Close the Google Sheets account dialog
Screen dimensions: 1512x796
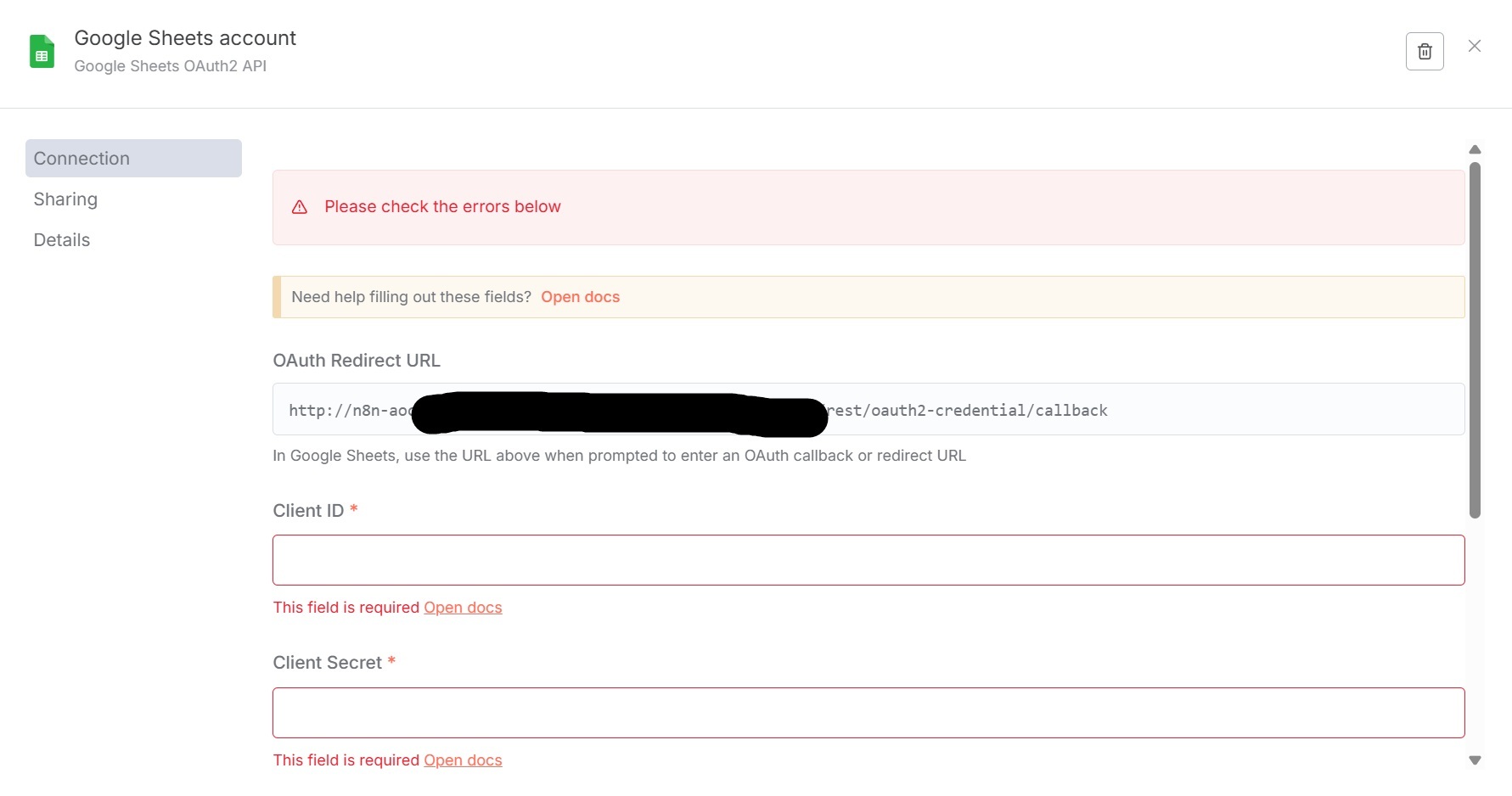tap(1475, 47)
